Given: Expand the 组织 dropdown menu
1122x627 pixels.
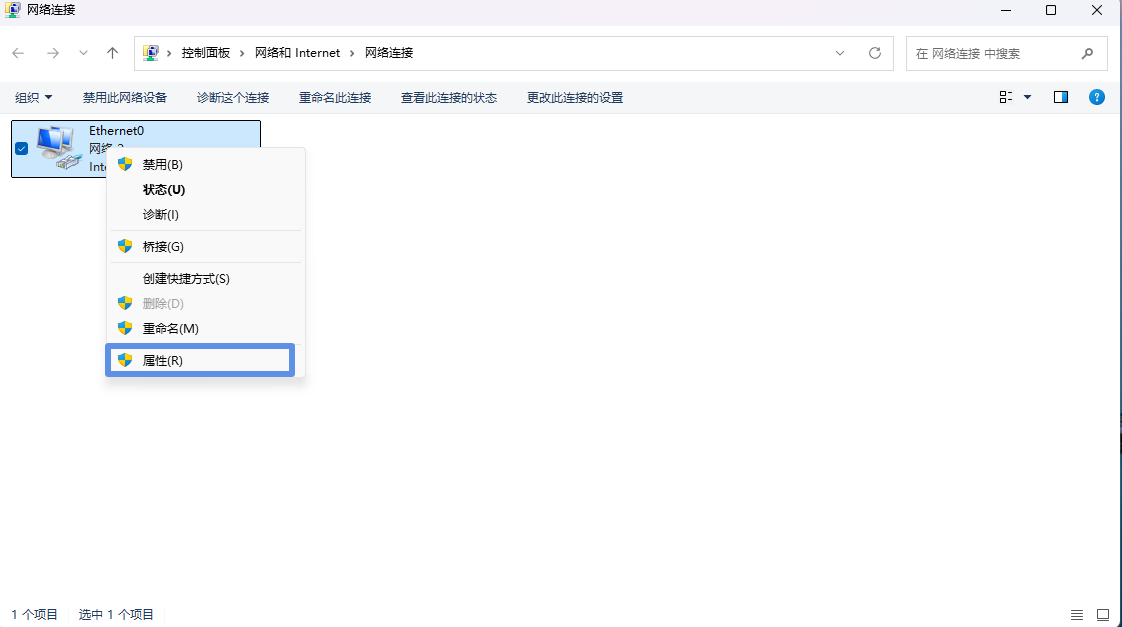Looking at the screenshot, I should click(x=33, y=97).
